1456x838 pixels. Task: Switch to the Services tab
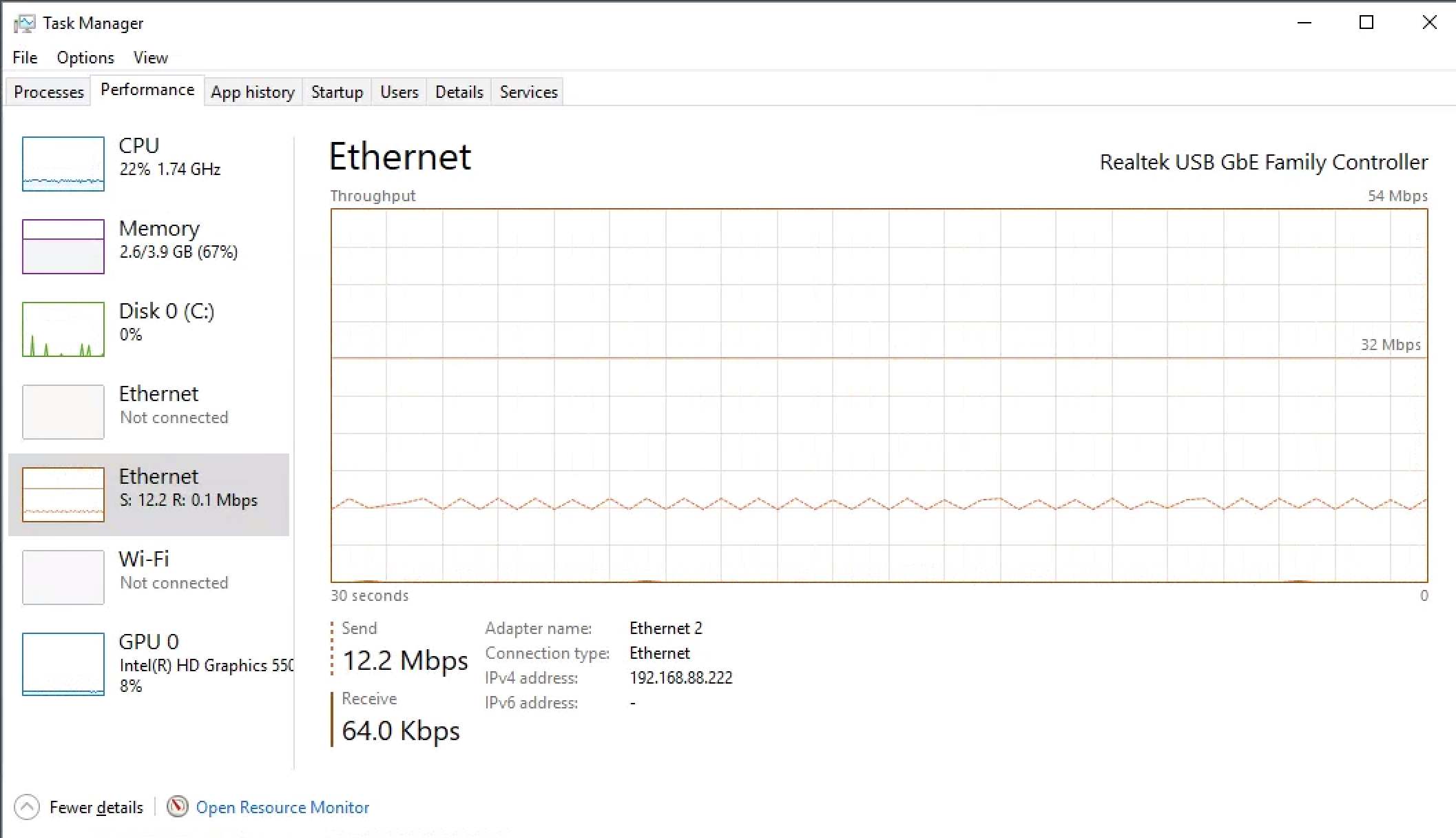click(528, 92)
